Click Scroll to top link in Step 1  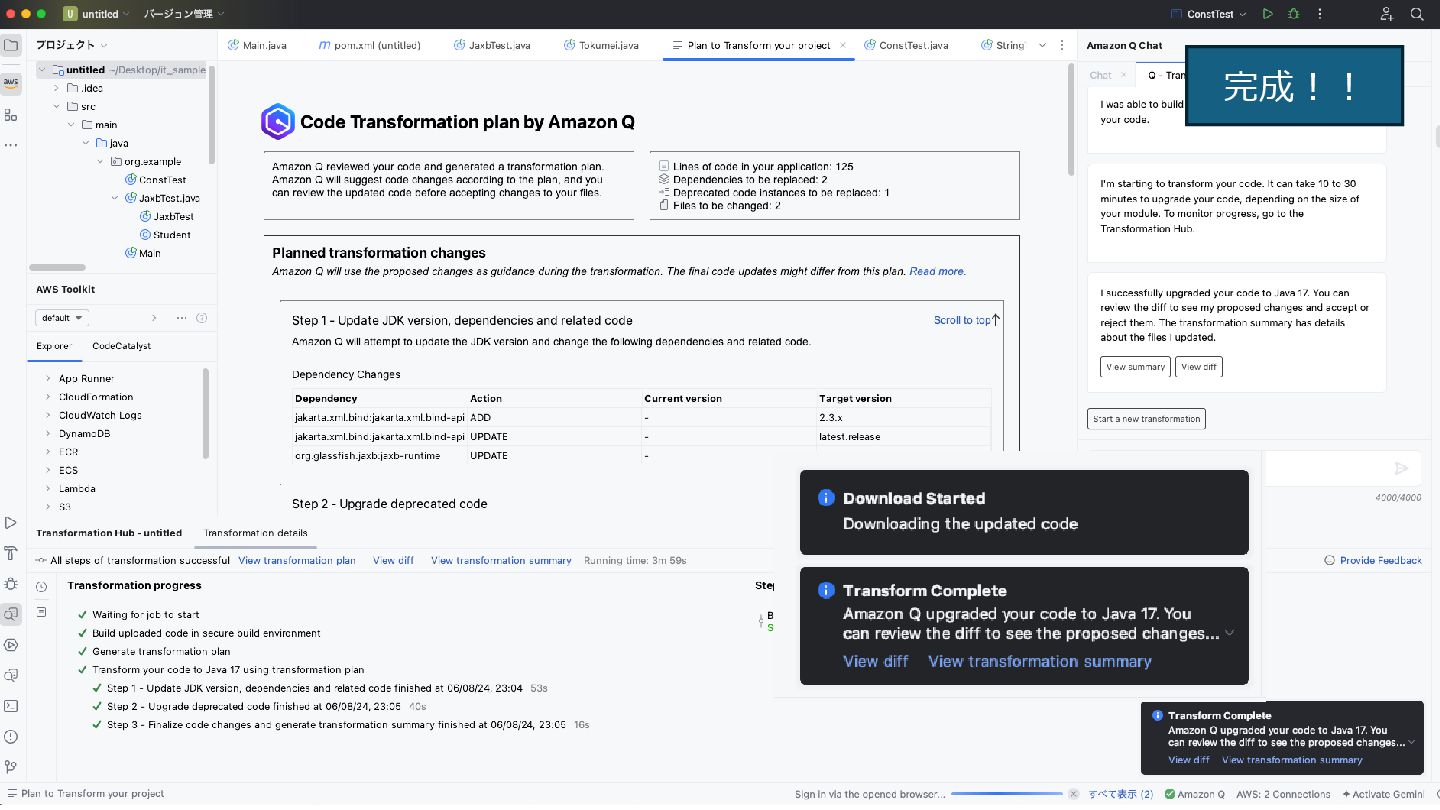[x=966, y=320]
